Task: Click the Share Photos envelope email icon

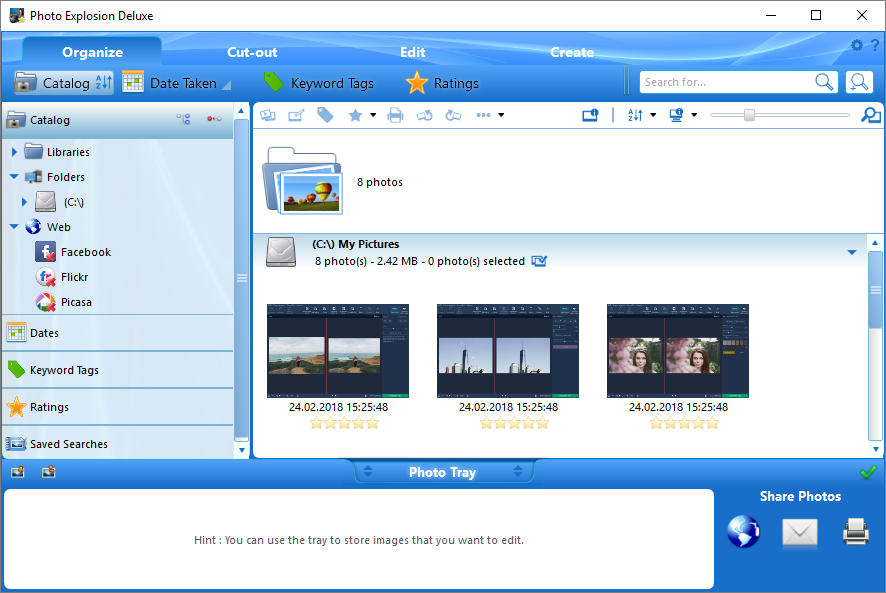Action: 800,532
